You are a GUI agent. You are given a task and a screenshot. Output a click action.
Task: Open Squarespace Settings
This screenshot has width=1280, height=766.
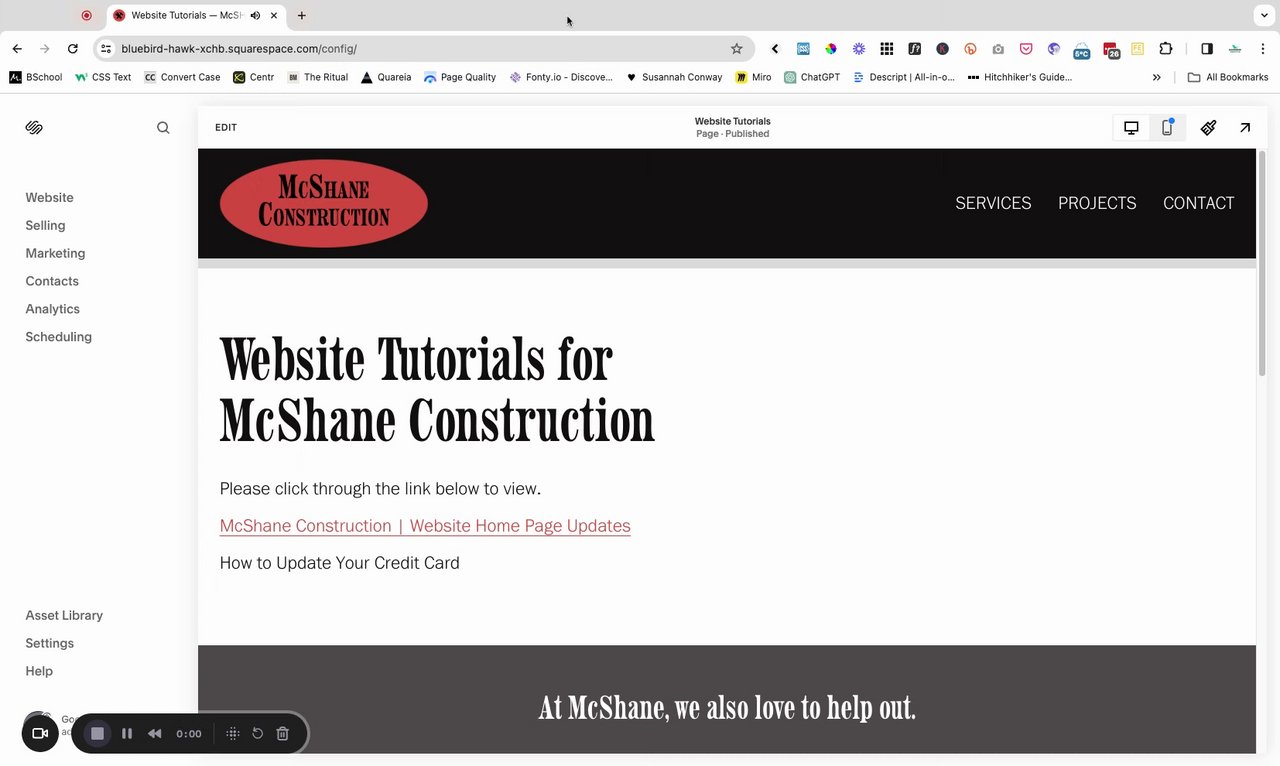tap(49, 643)
